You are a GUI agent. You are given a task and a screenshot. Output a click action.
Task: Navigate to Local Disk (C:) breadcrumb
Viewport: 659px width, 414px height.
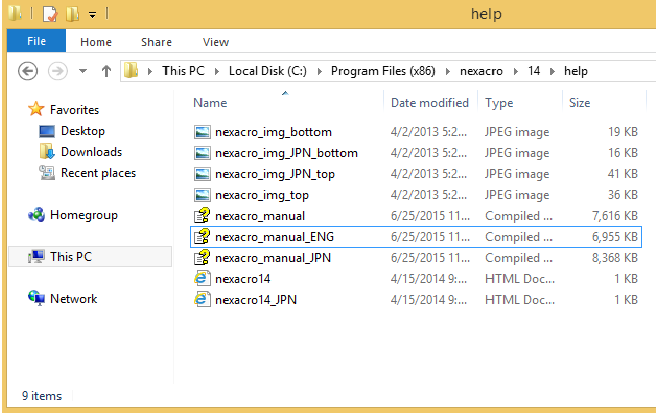268,71
